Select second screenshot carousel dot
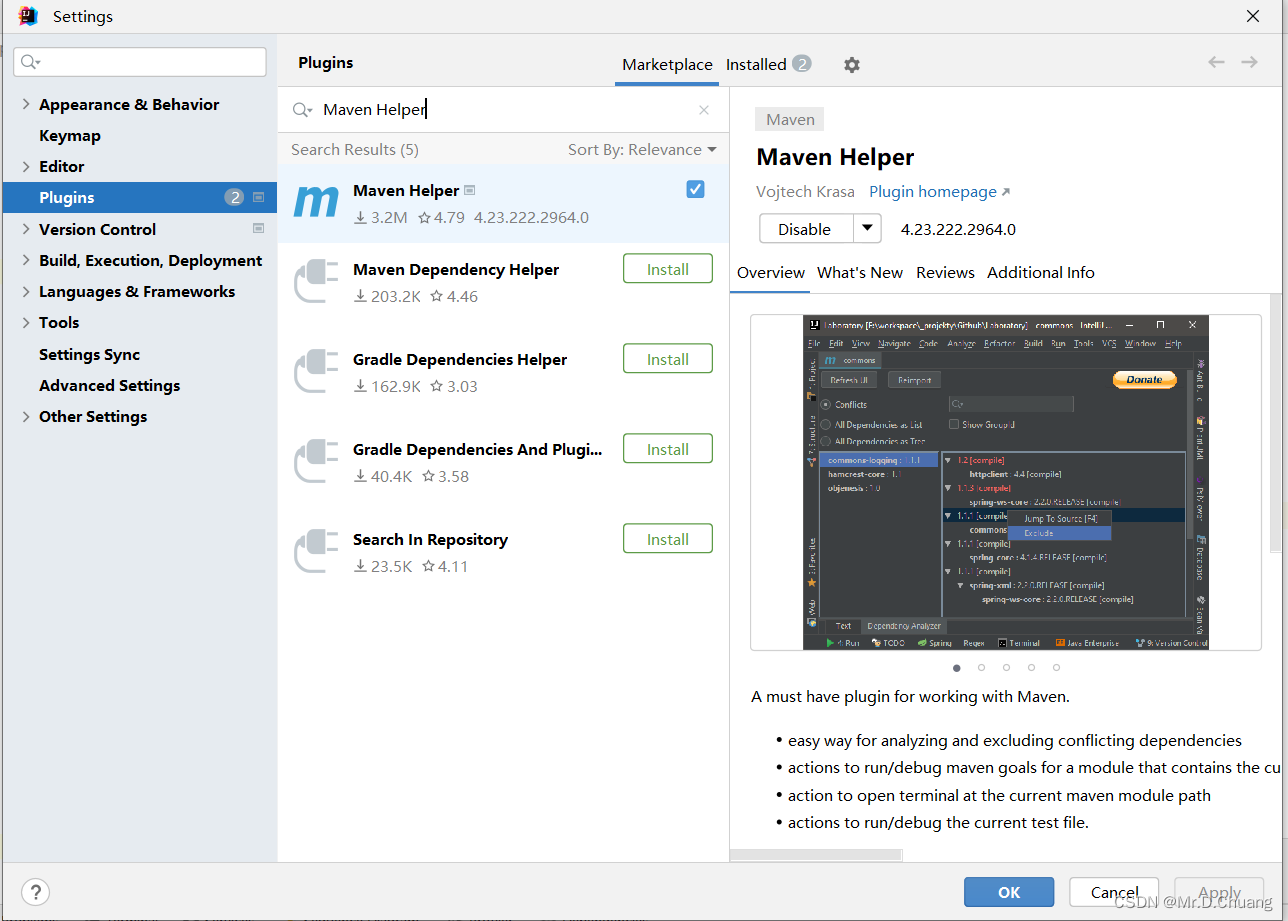The height and width of the screenshot is (921, 1288). tap(982, 668)
